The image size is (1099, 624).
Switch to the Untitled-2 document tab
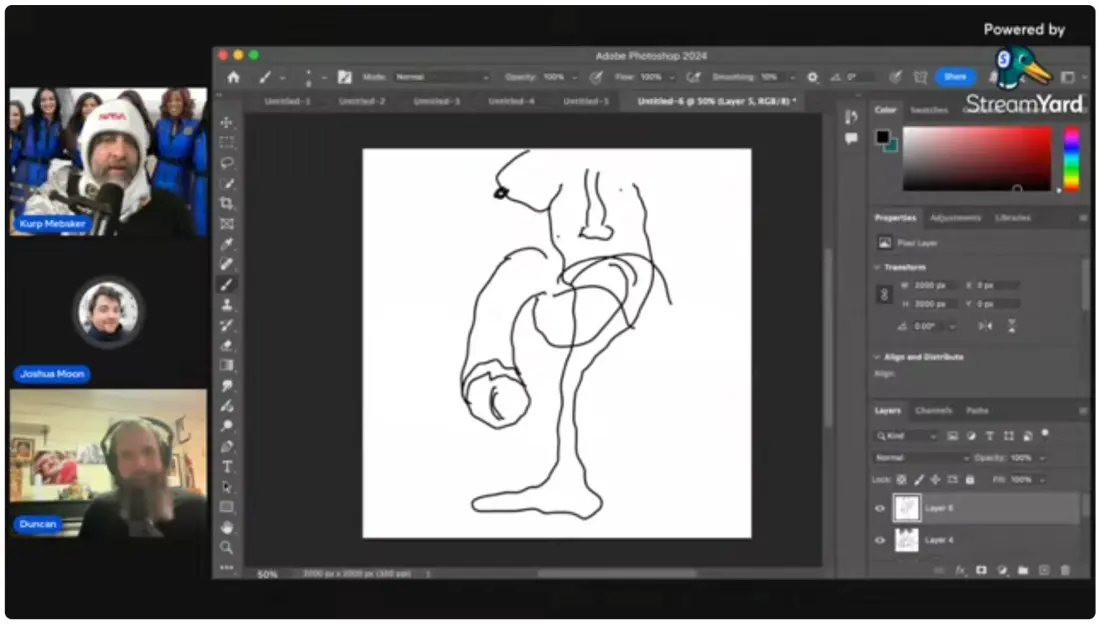[362, 101]
